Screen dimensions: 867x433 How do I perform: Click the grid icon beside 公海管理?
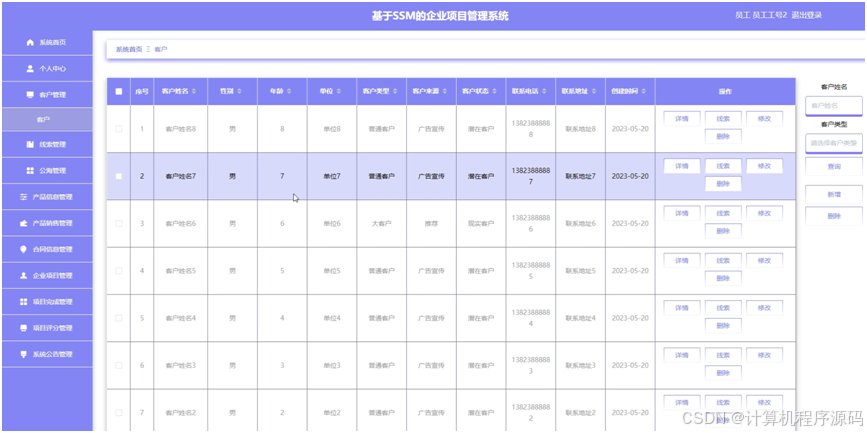(x=30, y=171)
